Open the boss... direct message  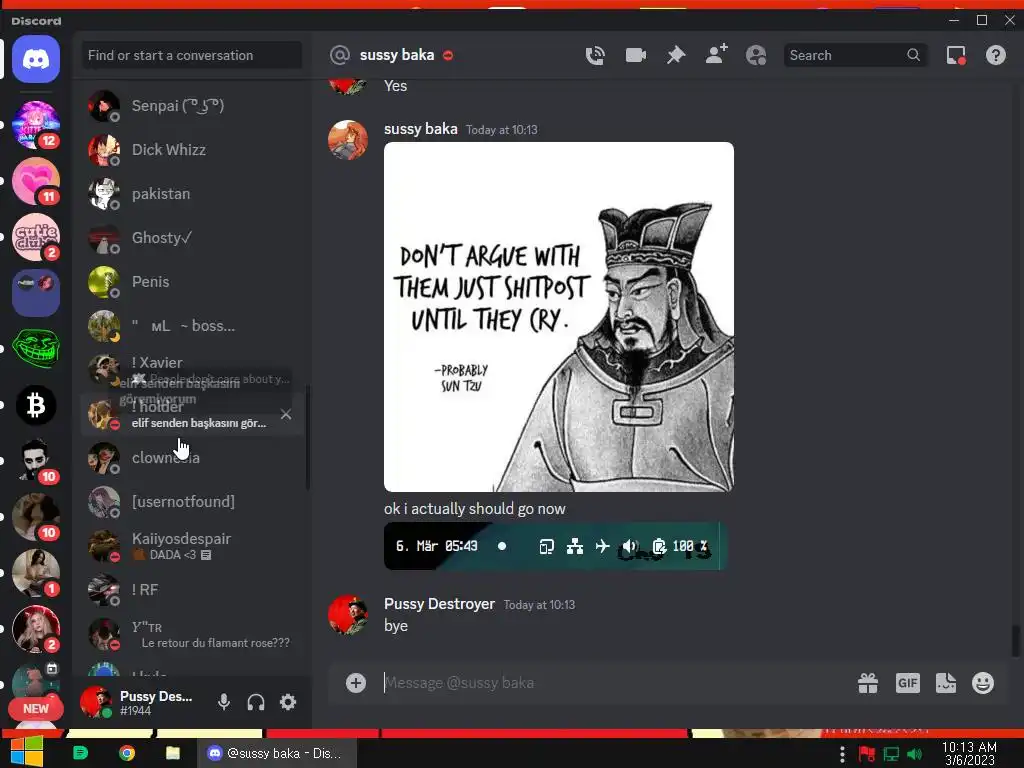click(x=191, y=326)
